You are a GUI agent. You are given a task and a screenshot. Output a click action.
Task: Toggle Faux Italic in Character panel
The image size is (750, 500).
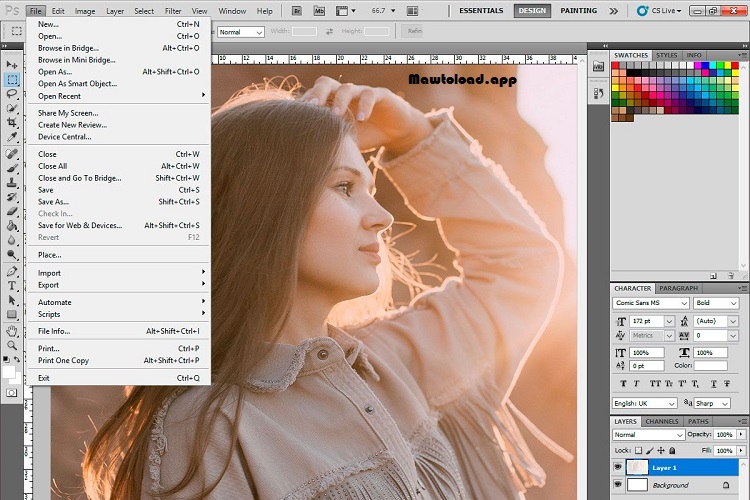636,383
